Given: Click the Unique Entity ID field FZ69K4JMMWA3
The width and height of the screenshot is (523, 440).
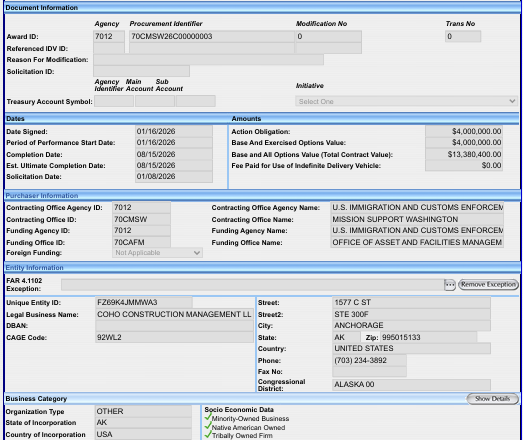Looking at the screenshot, I should 144,303.
